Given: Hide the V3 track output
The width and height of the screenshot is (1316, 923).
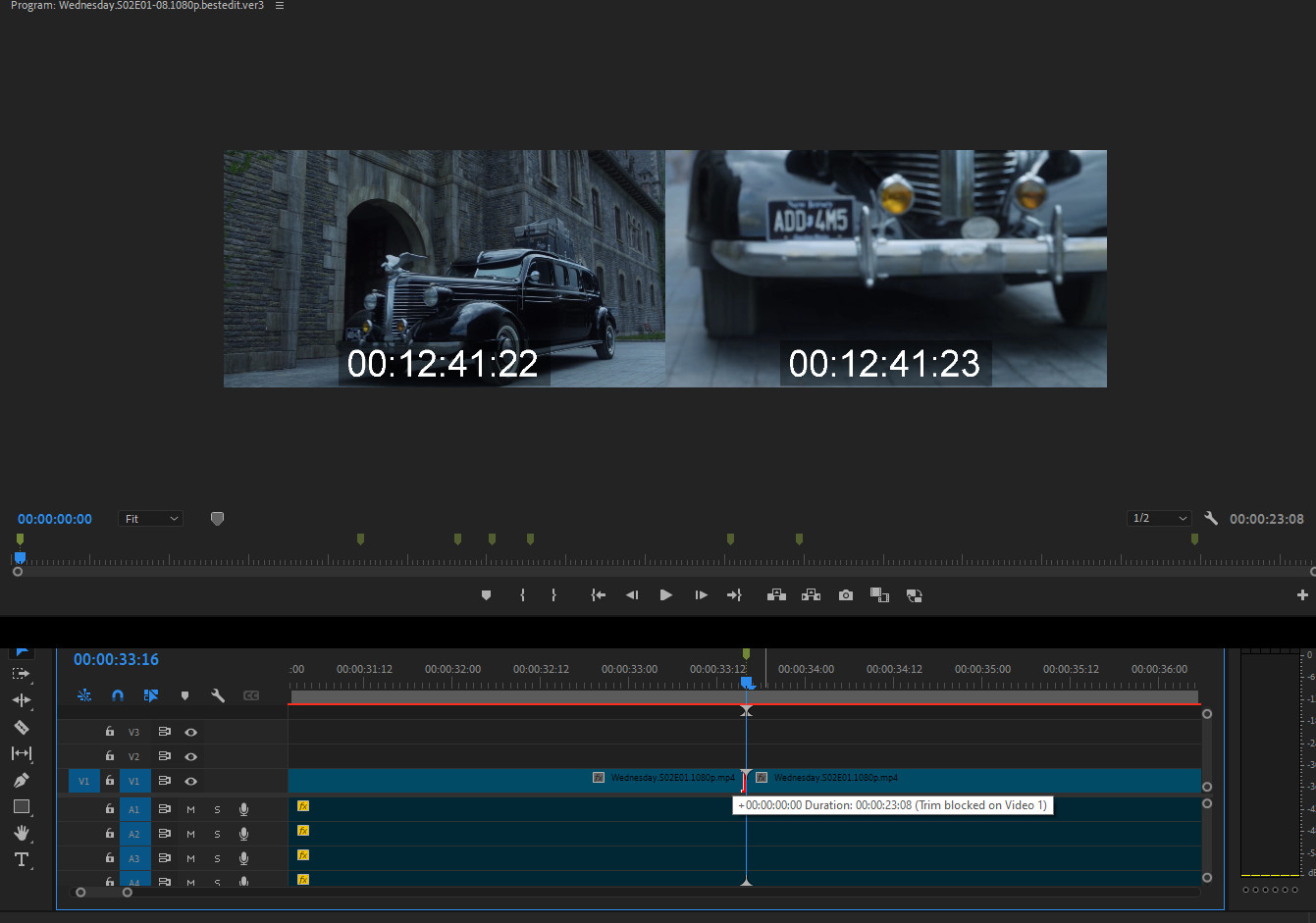Looking at the screenshot, I should tap(191, 732).
